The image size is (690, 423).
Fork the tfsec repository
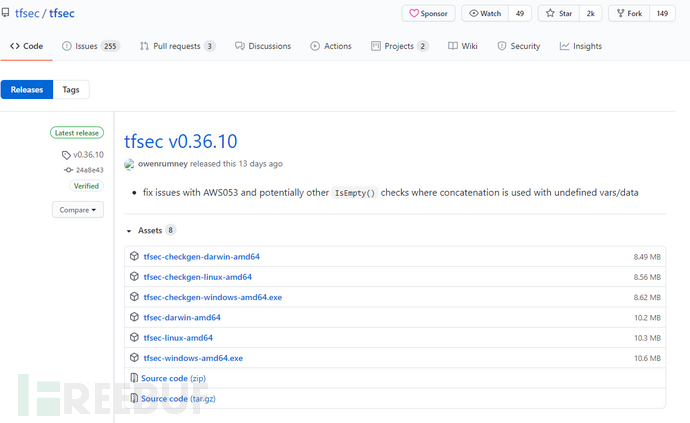[x=631, y=14]
